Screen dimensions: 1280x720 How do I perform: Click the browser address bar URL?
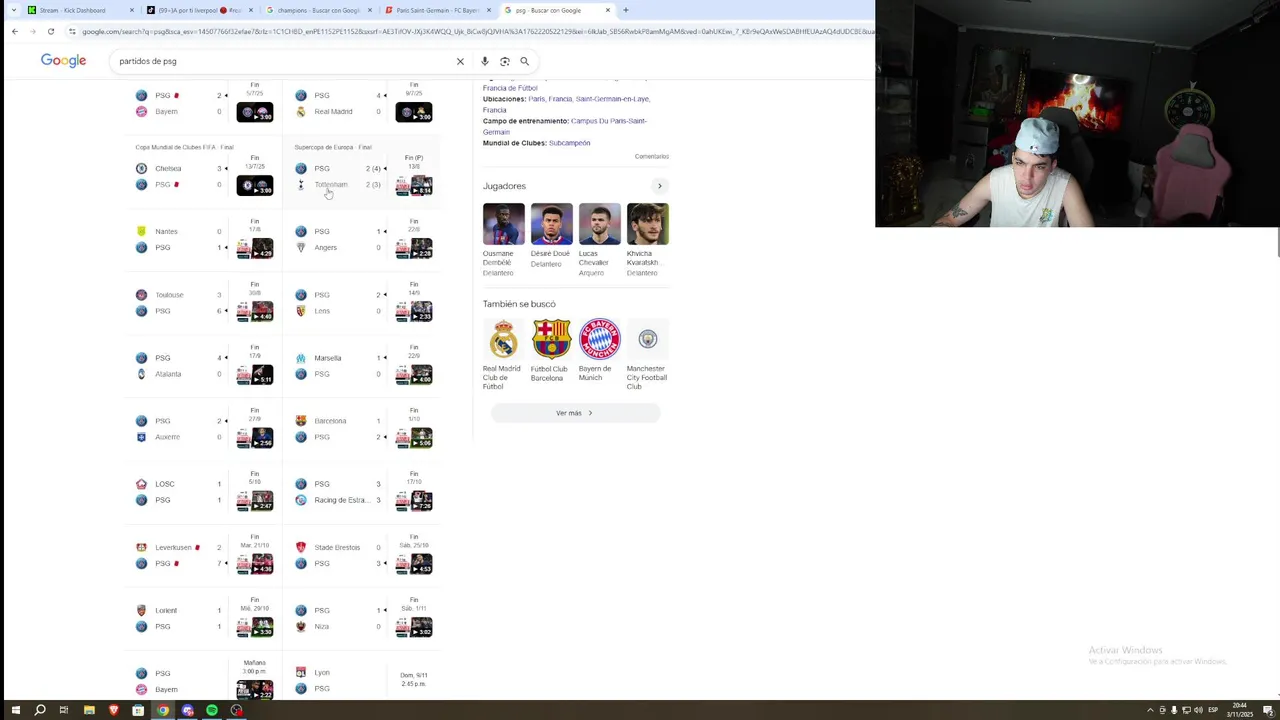point(475,31)
